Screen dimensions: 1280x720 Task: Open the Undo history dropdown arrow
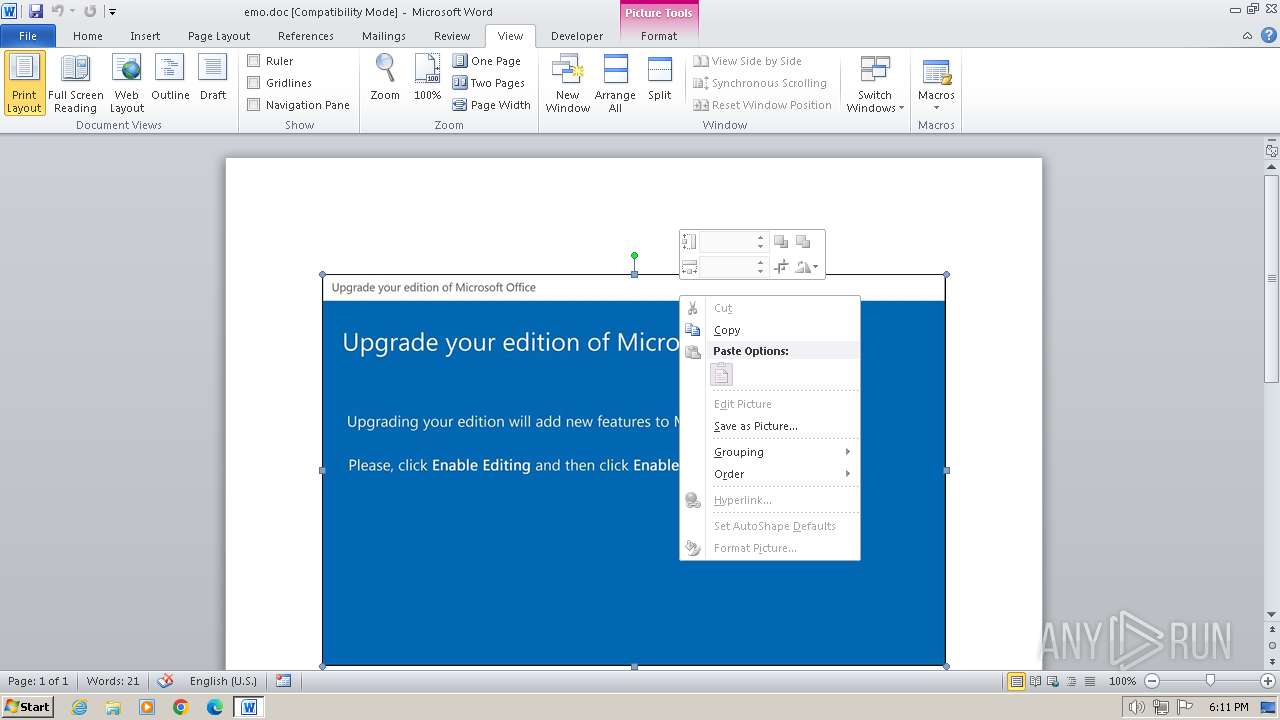(x=72, y=11)
